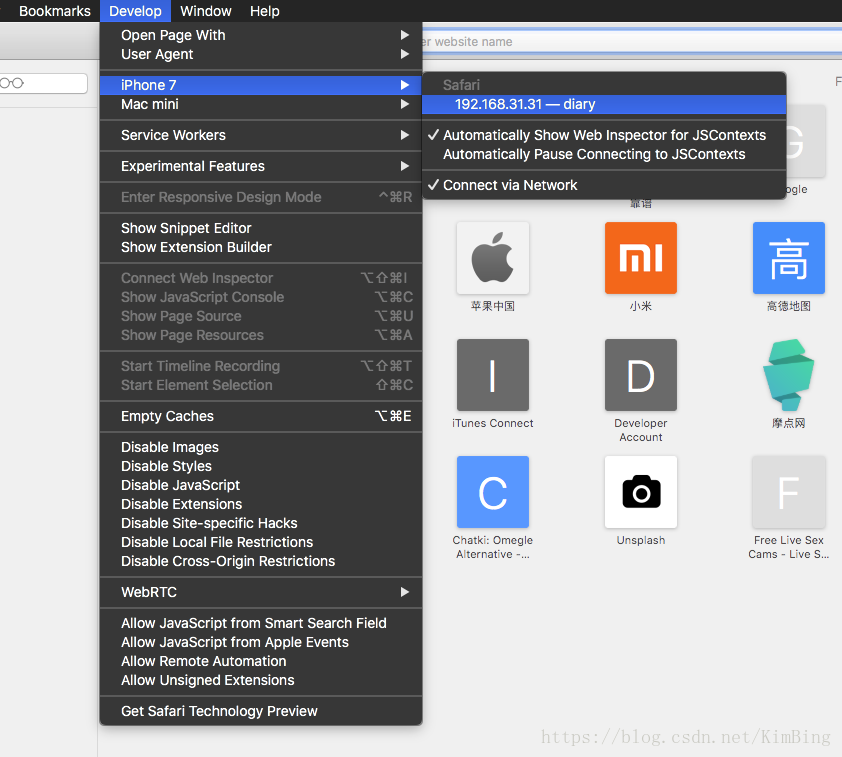The width and height of the screenshot is (842, 757).
Task: Open the Bookmarks menu
Action: pyautogui.click(x=55, y=11)
